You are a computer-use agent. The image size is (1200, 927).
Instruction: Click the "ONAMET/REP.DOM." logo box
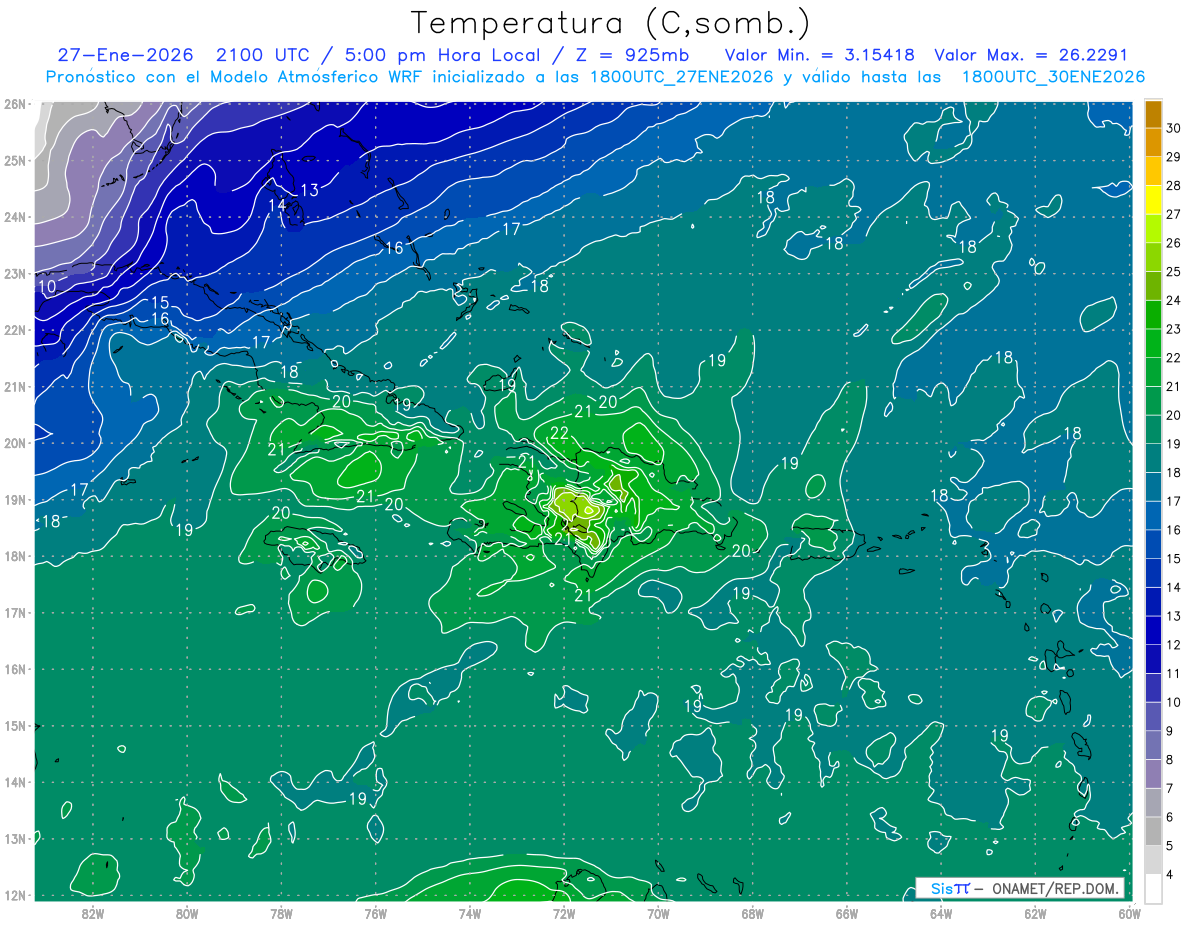pos(1019,888)
